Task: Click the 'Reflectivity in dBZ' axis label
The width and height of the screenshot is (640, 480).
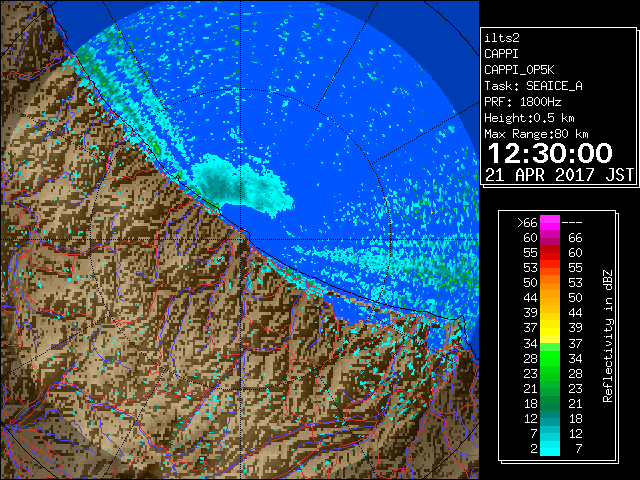Action: 607,336
